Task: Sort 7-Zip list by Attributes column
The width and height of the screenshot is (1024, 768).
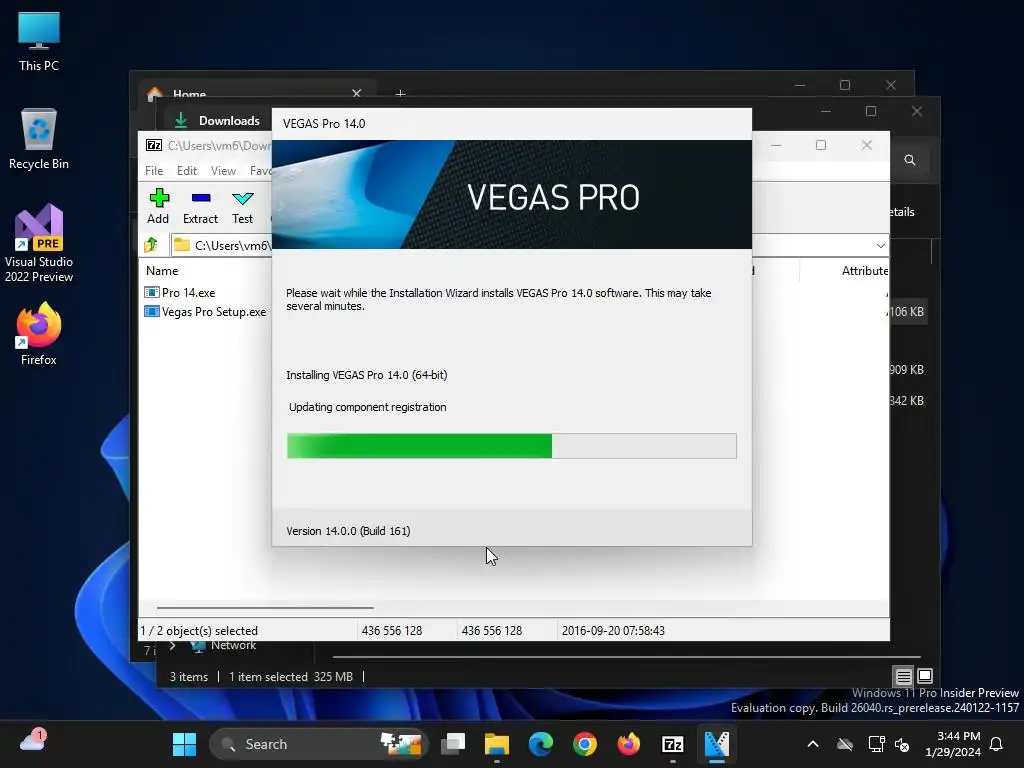Action: [864, 270]
